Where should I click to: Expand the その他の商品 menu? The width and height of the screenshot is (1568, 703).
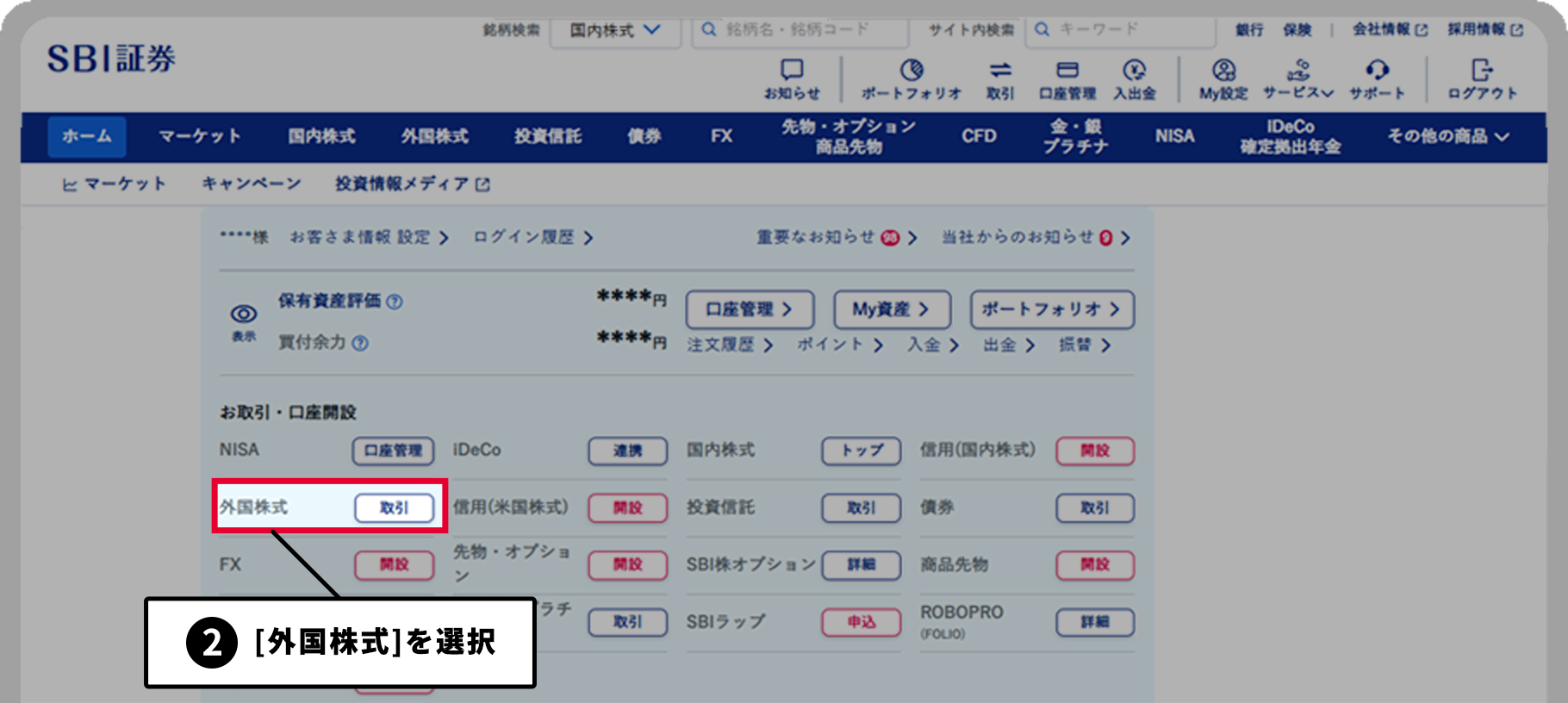(1448, 136)
